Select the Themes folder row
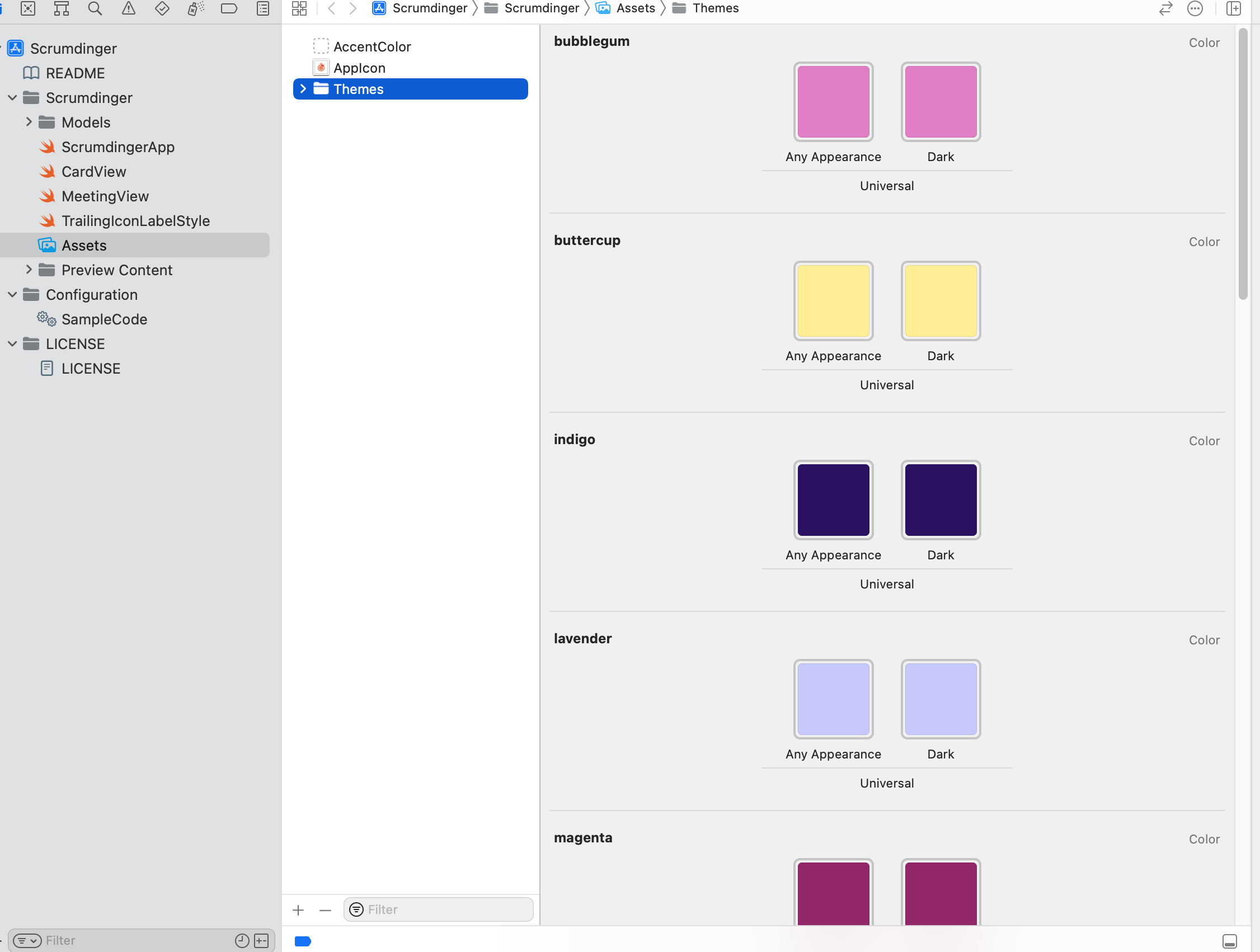This screenshot has width=1260, height=952. pos(410,89)
